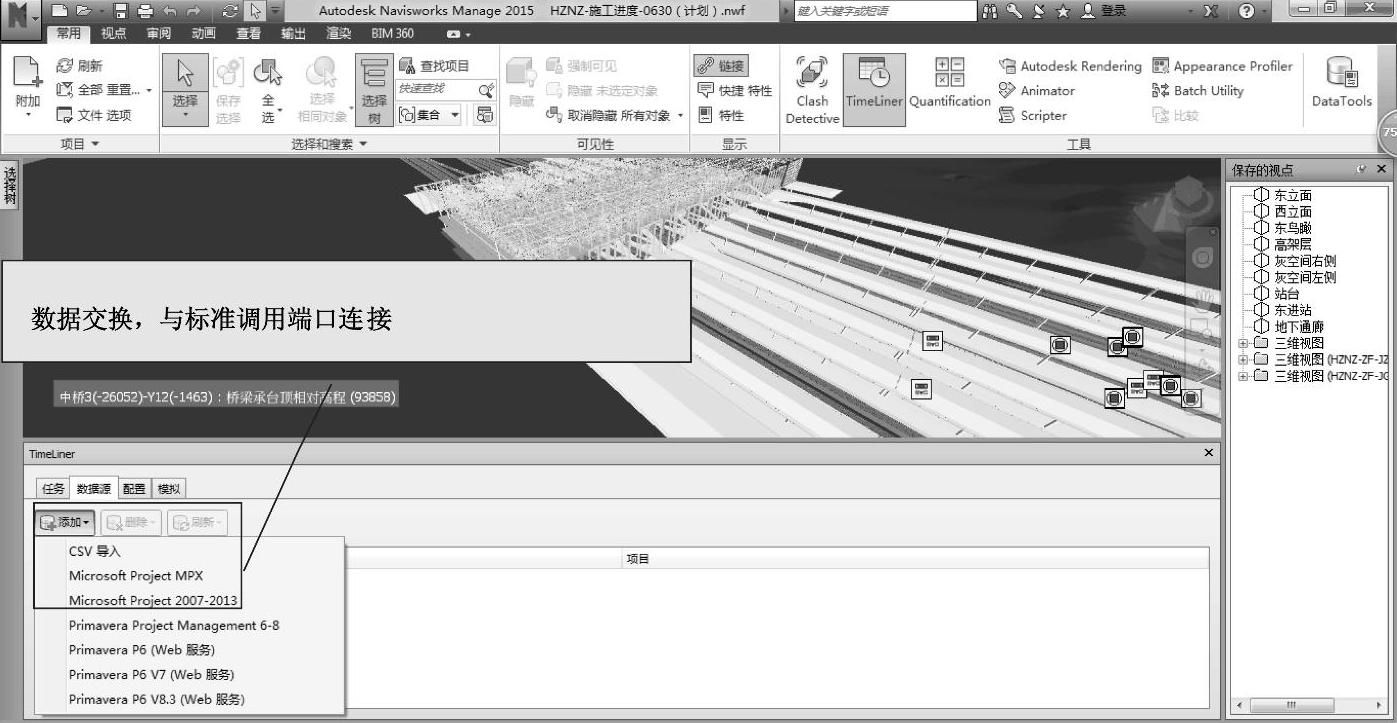
Task: Expand the 添加 dropdown in TimeLiner
Action: pyautogui.click(x=64, y=522)
